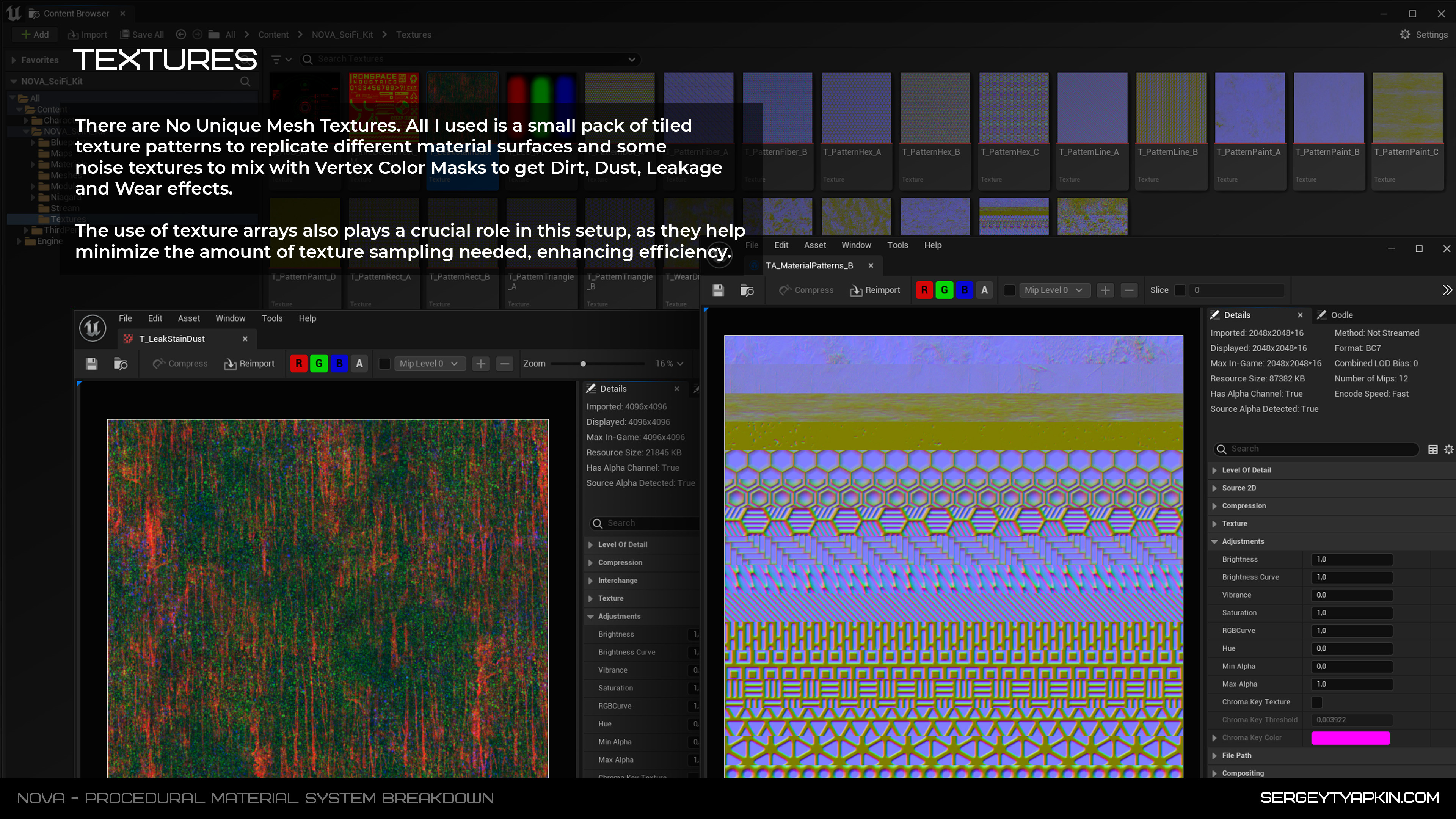Close Details panel in T_LeakStainDust window
Viewport: 1456px width, 819px height.
click(x=676, y=389)
